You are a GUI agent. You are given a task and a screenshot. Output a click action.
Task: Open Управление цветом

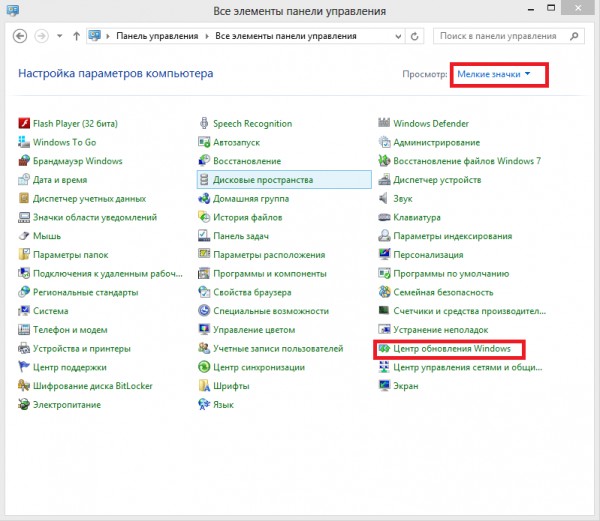(x=247, y=330)
